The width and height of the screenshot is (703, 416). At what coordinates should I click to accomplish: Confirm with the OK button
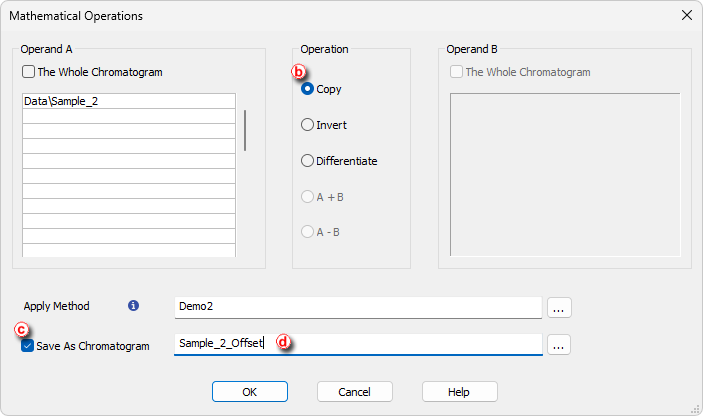tap(250, 392)
